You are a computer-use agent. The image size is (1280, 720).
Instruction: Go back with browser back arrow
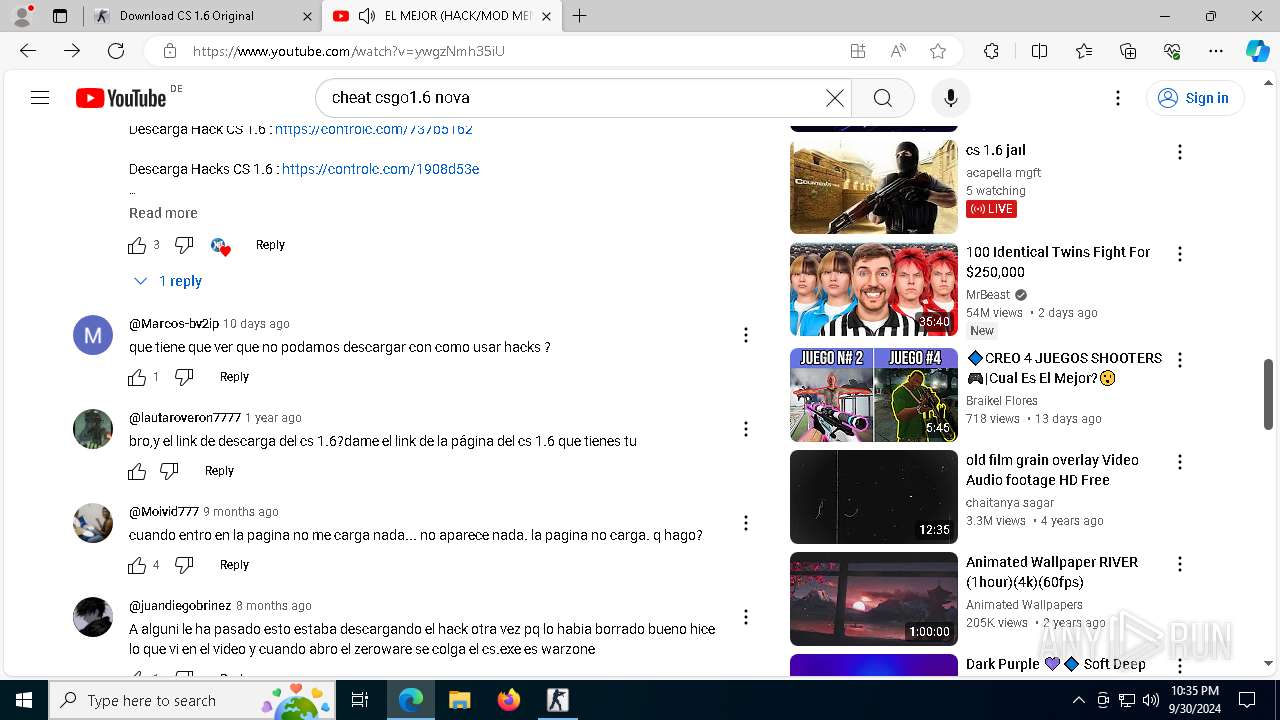pyautogui.click(x=28, y=51)
